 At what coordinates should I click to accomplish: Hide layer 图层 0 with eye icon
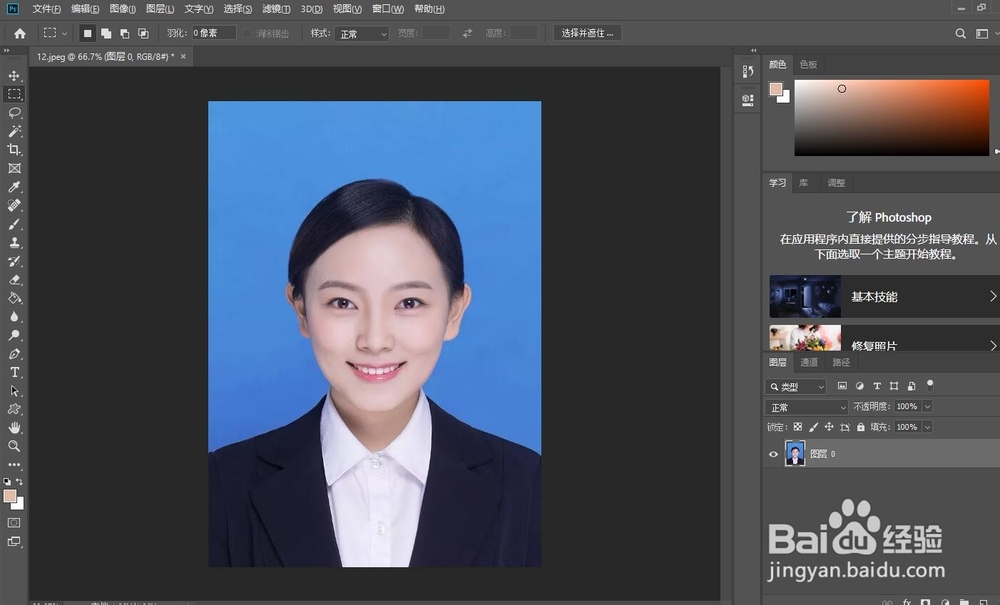click(x=773, y=454)
